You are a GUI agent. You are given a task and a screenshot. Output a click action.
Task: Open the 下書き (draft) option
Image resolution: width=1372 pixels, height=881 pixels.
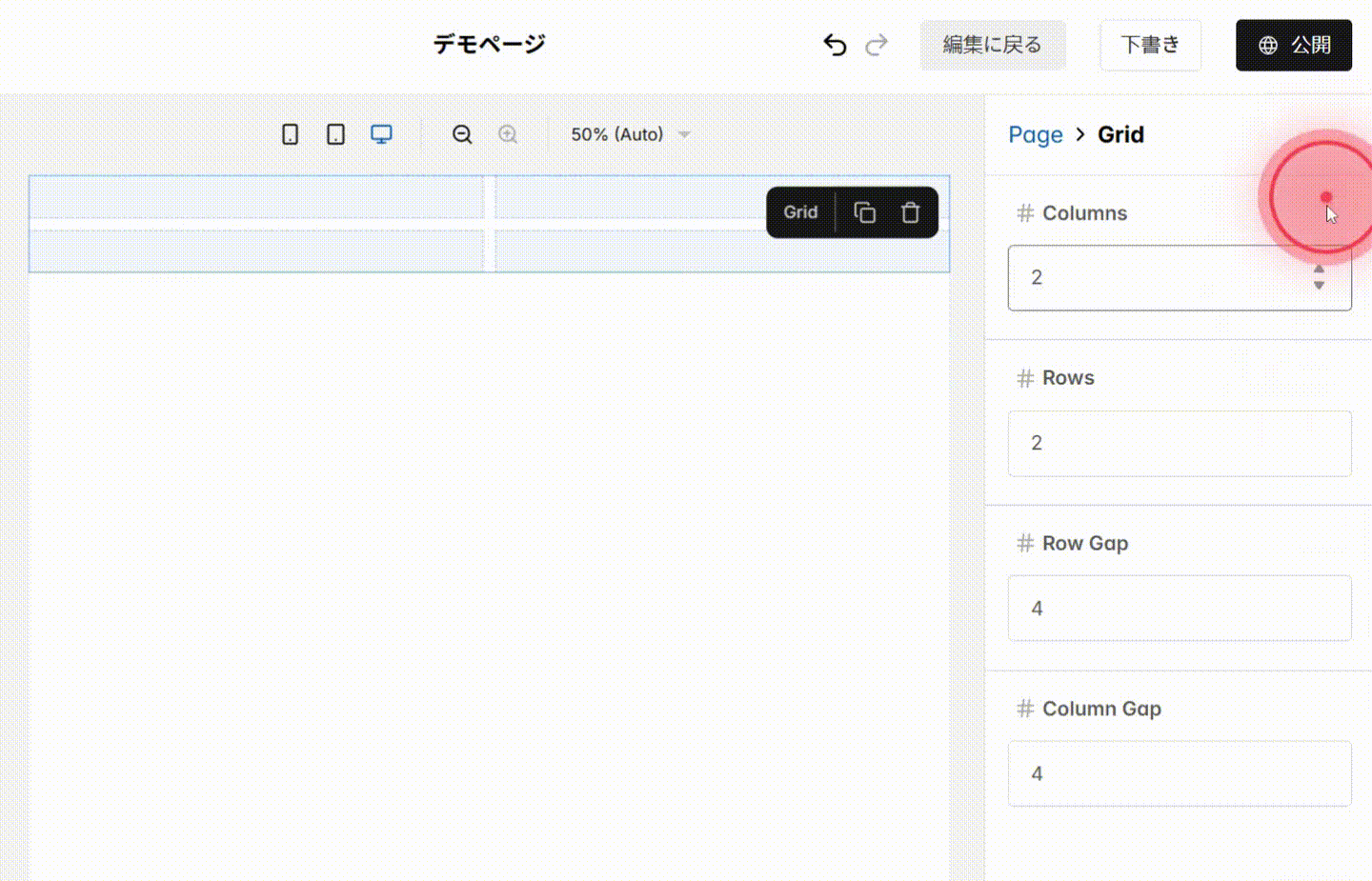pos(1150,44)
